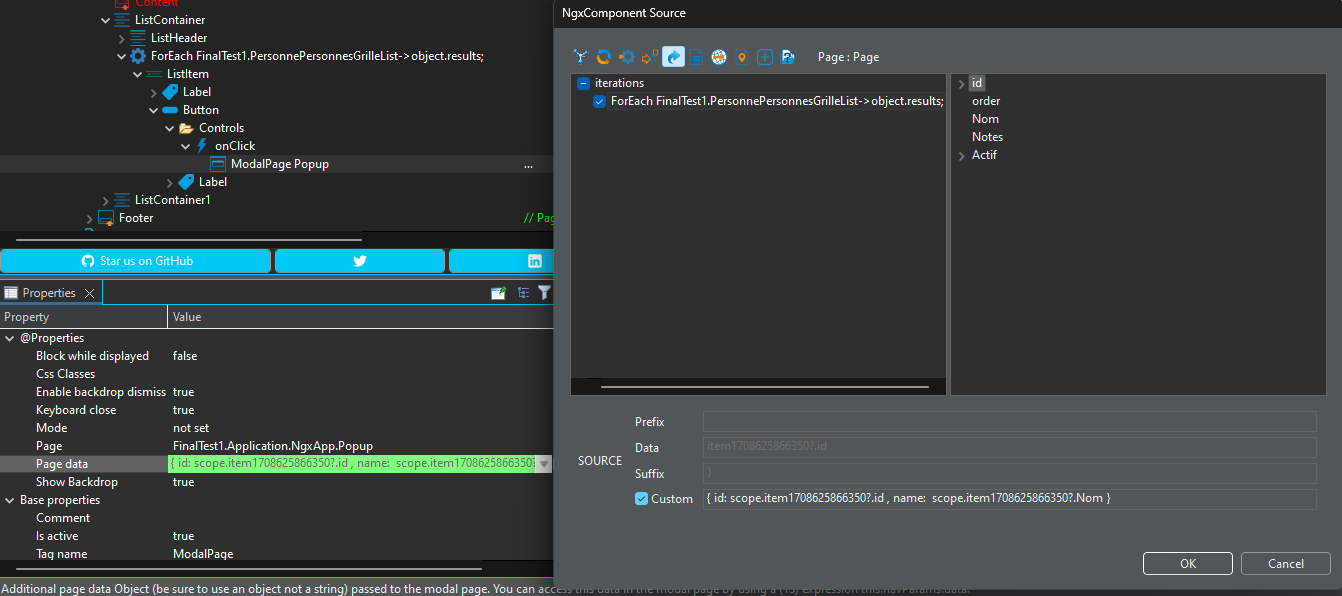Open the Page data value dropdown
The width and height of the screenshot is (1342, 596).
pos(544,464)
